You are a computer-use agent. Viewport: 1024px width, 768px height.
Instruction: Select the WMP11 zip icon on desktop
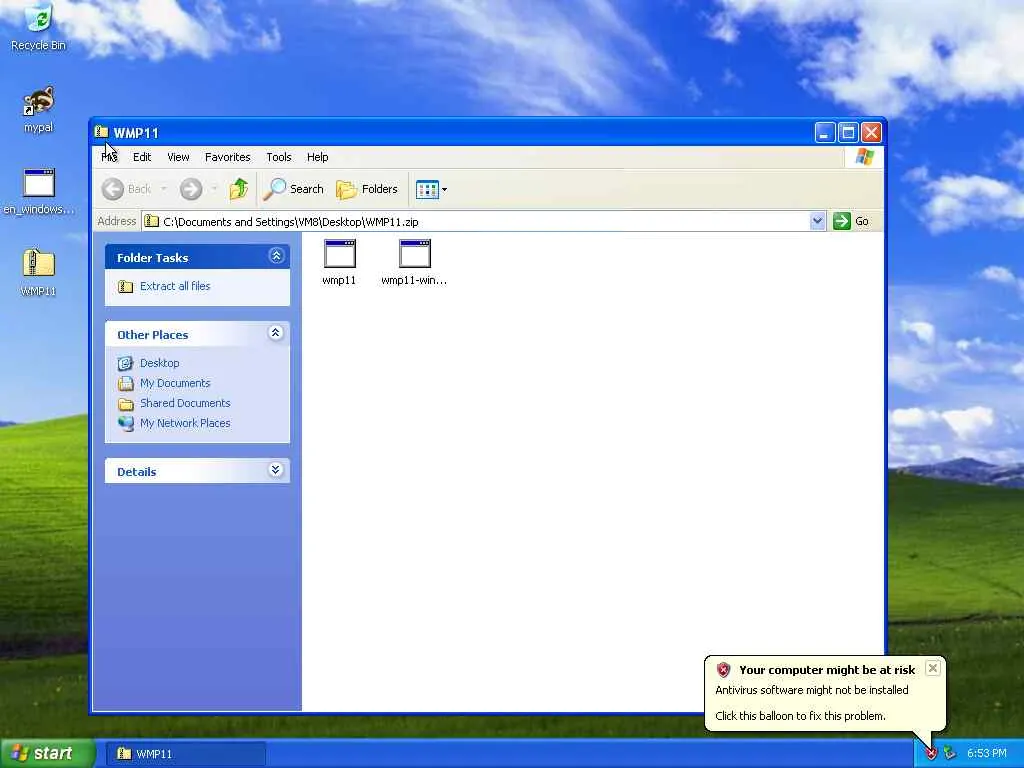[38, 273]
